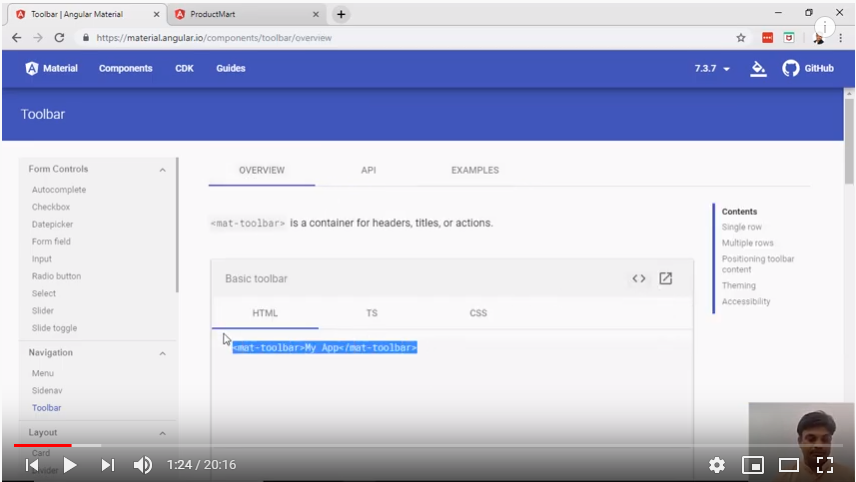Play the video
This screenshot has width=856, height=482.
70,465
